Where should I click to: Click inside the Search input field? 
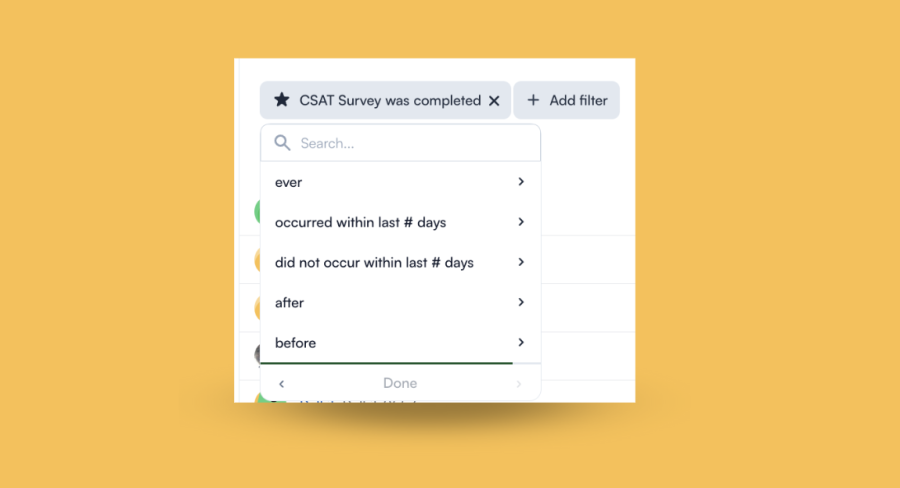coord(401,143)
